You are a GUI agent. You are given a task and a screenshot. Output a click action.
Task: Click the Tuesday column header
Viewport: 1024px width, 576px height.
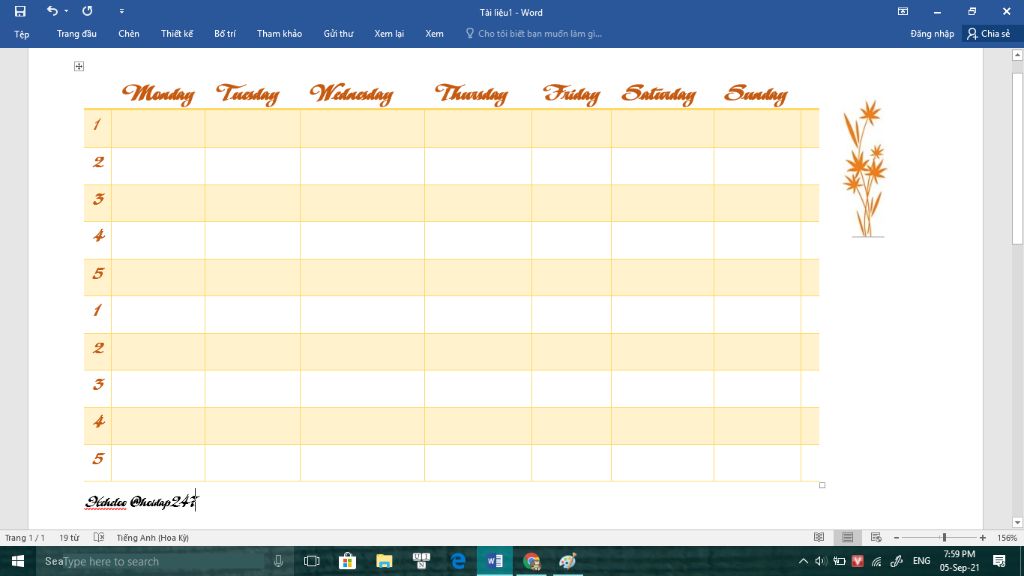pyautogui.click(x=248, y=95)
